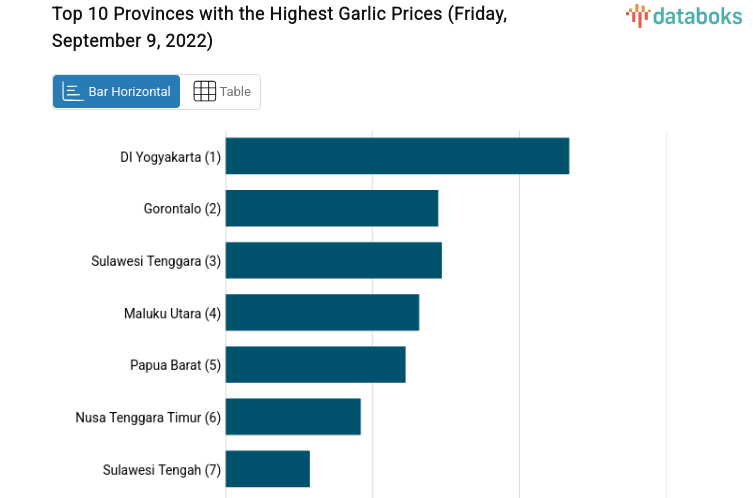Open the databoks homepage link
Viewport: 753px width, 498px height.
[x=684, y=15]
